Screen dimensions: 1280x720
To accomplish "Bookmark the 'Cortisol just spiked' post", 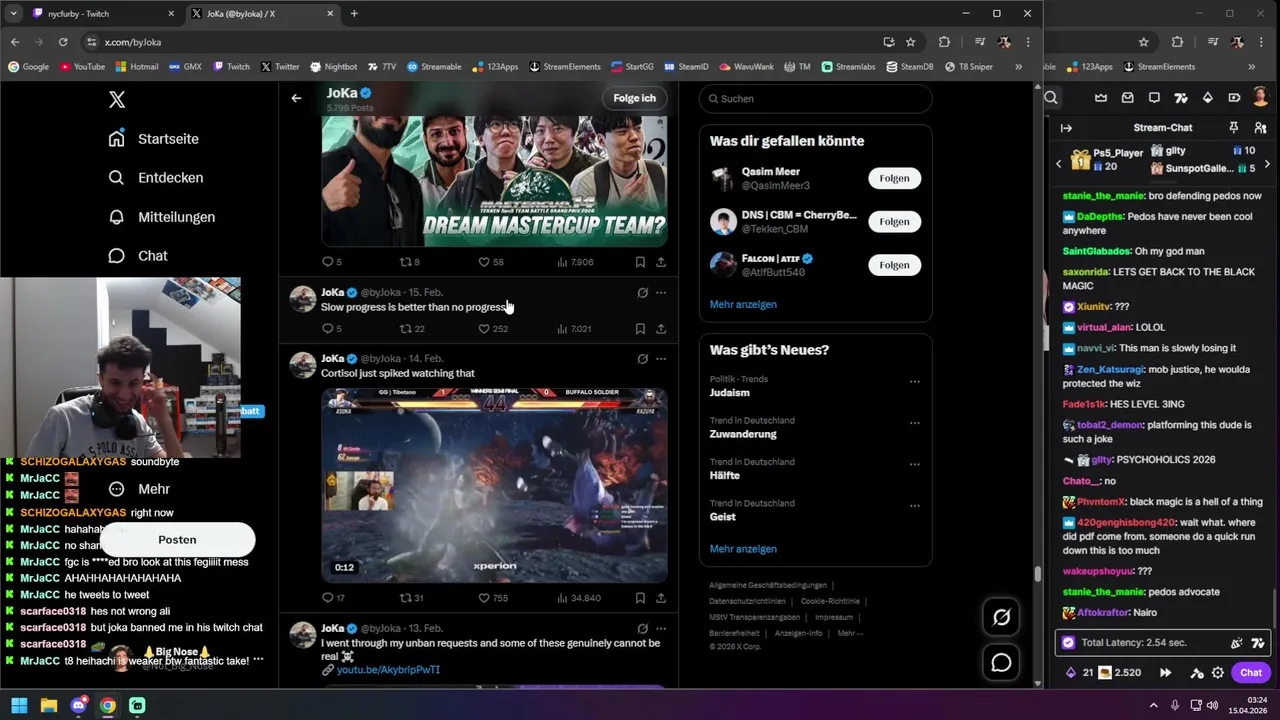I will coord(640,598).
